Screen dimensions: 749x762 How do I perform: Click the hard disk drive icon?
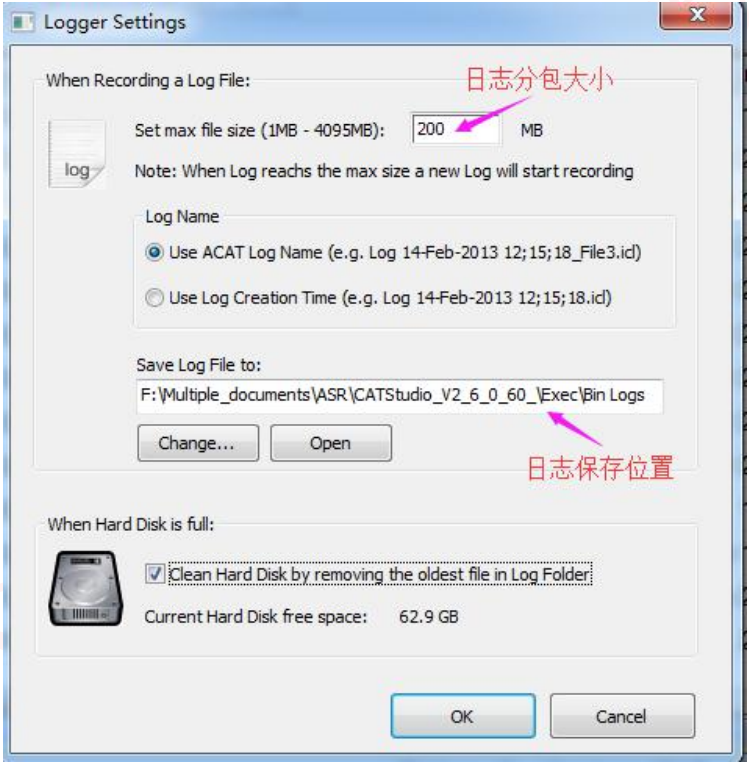pyautogui.click(x=86, y=589)
